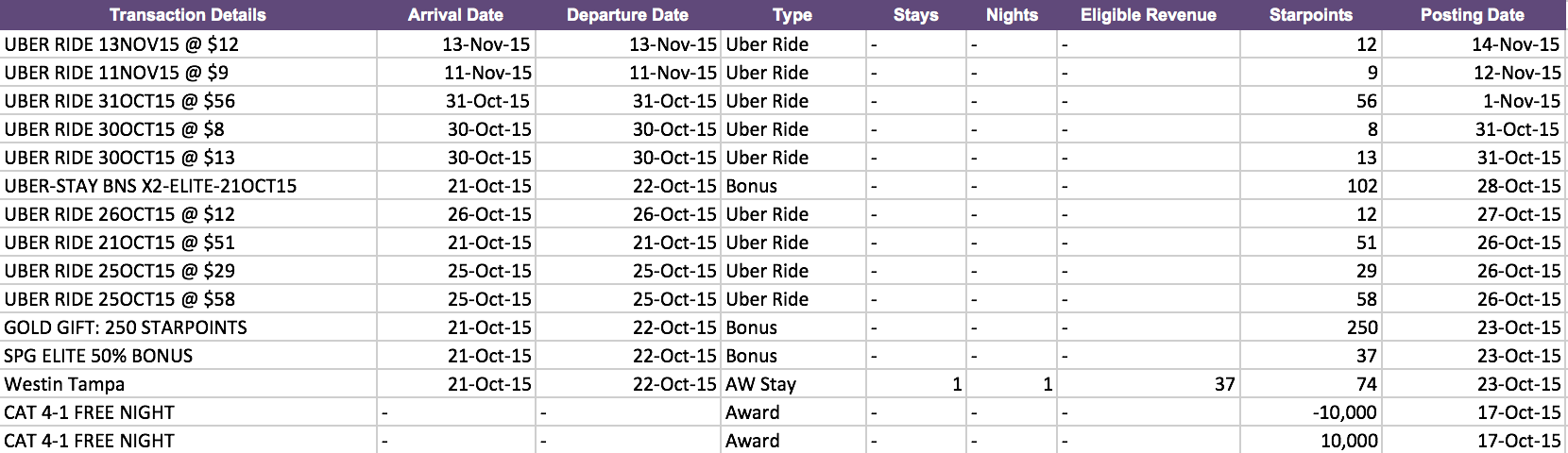Select the Eligible Revenue header cell
1568x453 pixels.
1149,15
